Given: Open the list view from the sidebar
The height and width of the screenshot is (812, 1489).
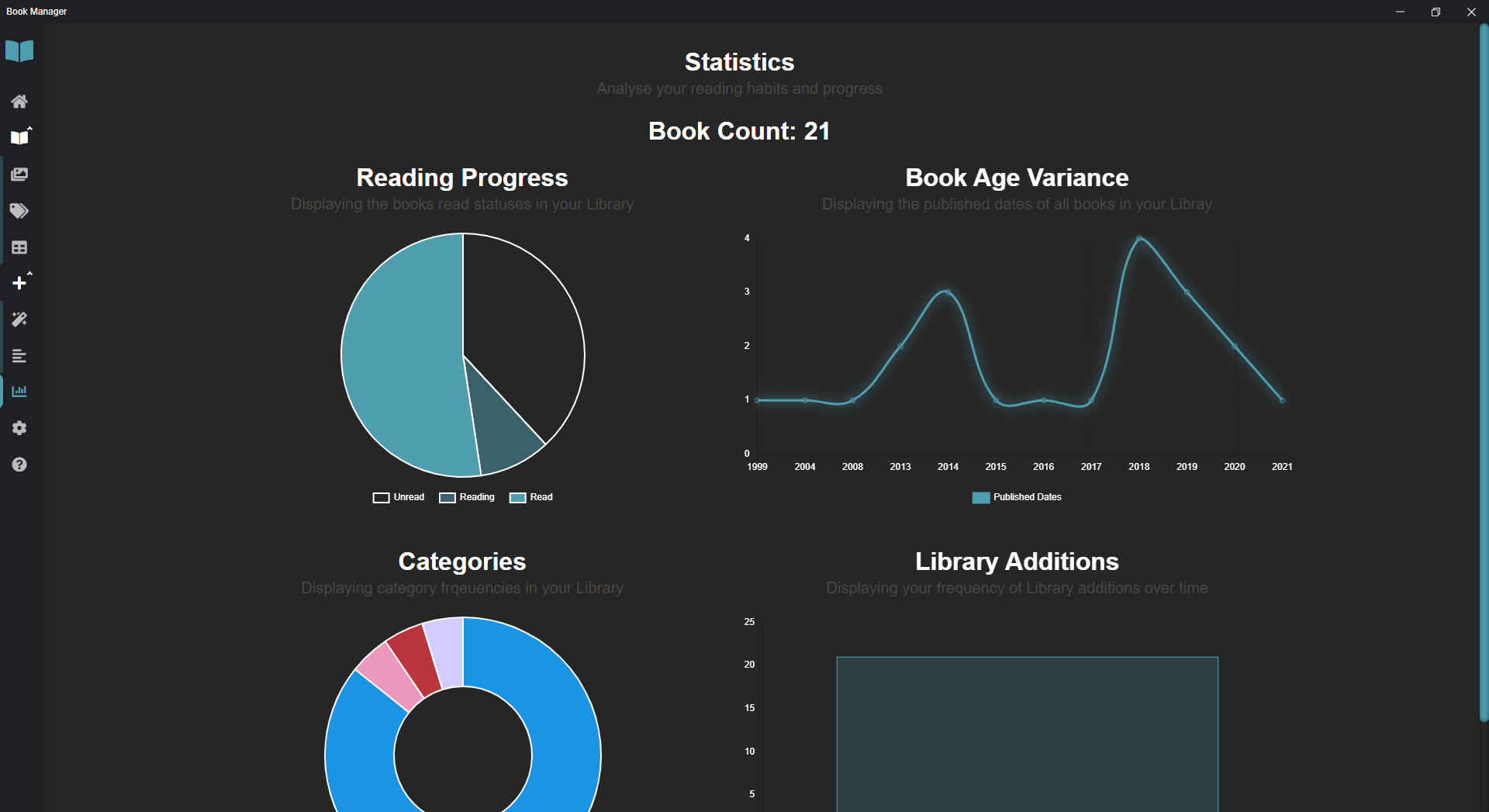Looking at the screenshot, I should pos(19,356).
